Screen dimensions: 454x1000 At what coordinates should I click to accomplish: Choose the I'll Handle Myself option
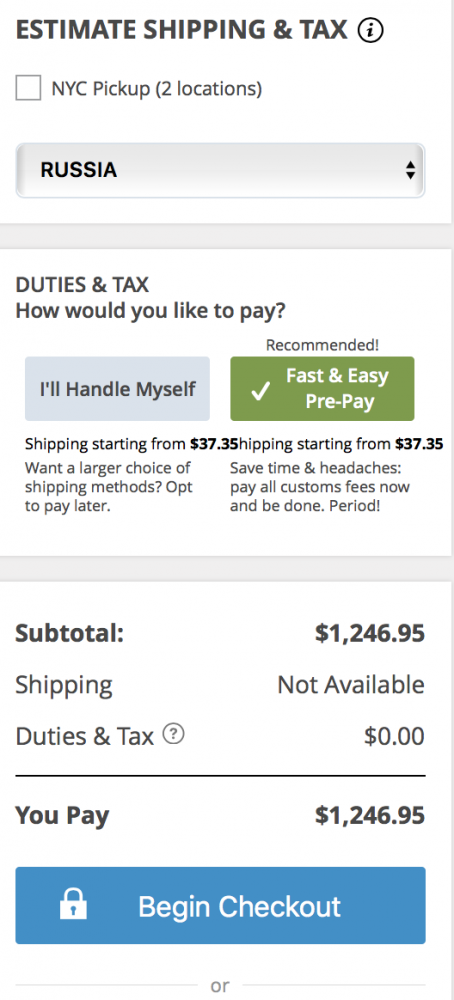tap(117, 388)
